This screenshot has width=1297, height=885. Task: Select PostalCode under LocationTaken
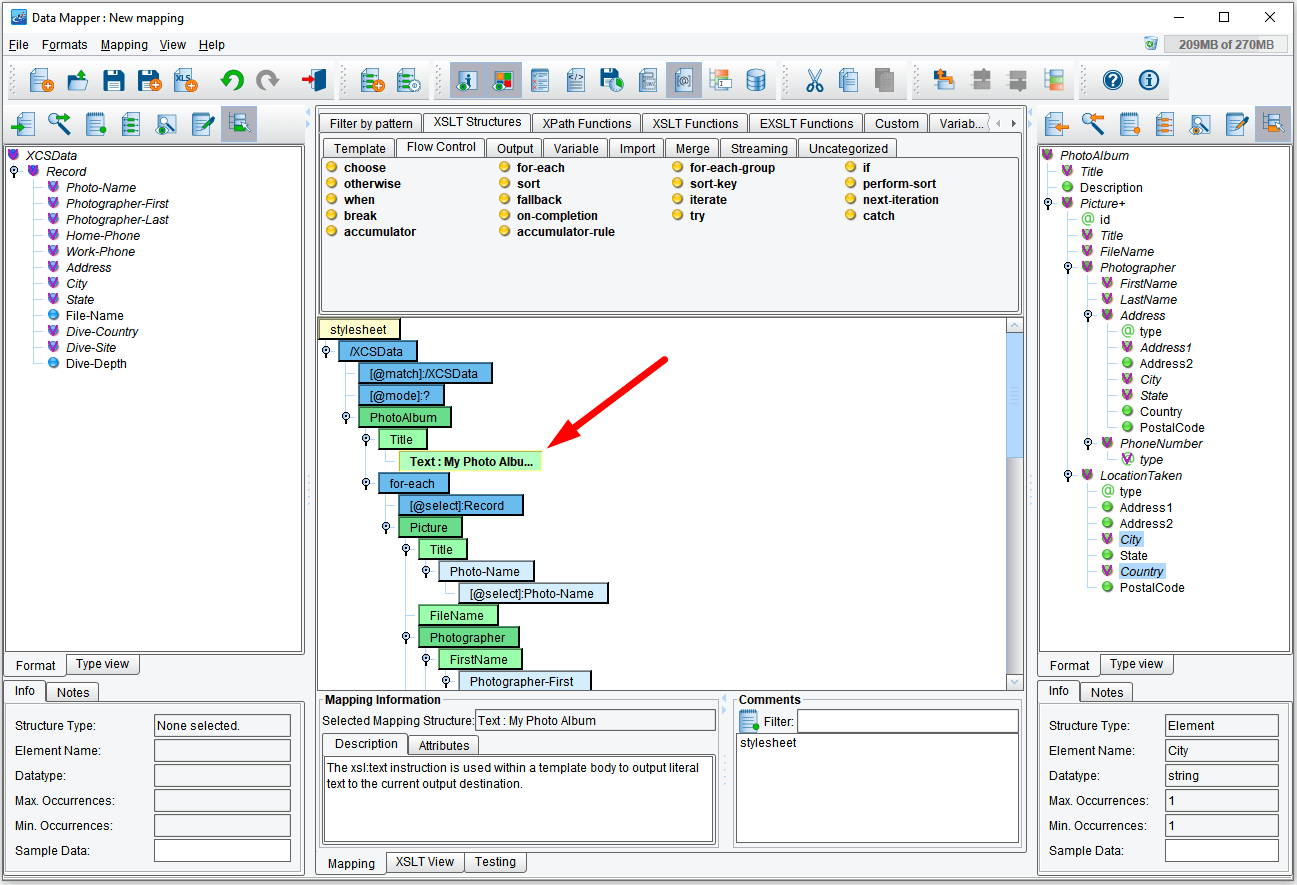(x=1152, y=588)
